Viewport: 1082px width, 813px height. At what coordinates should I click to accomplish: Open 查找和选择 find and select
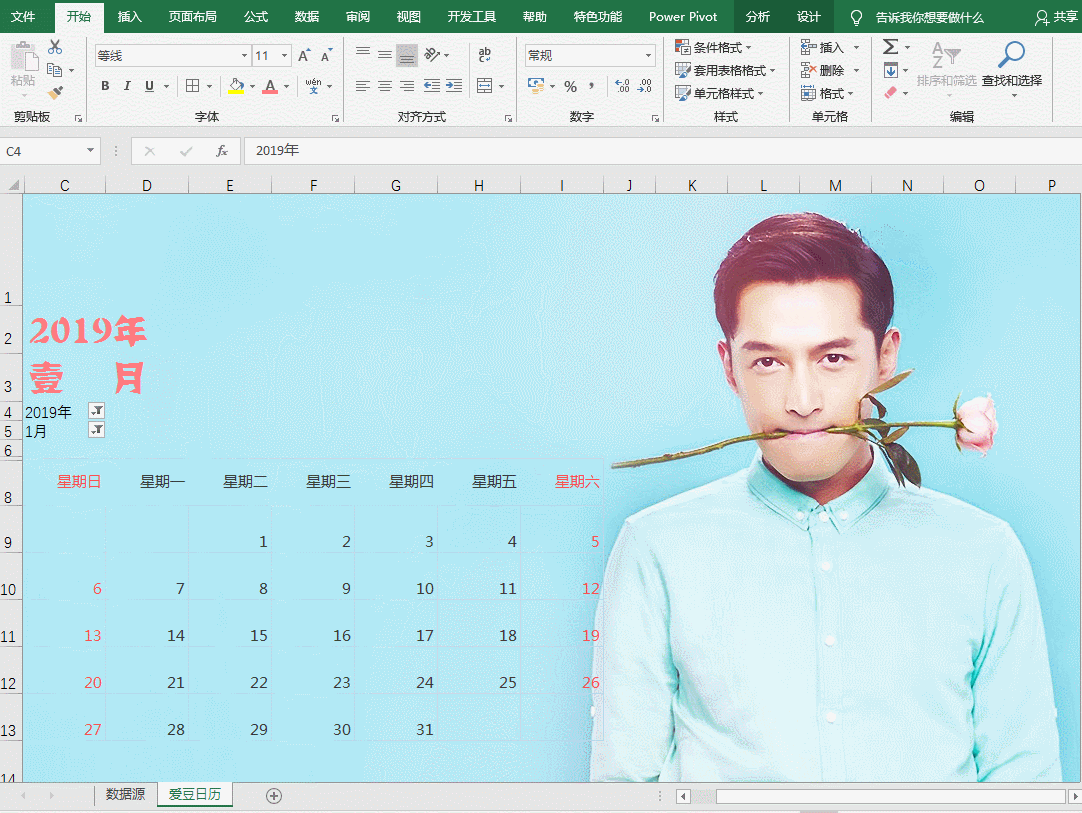click(x=1012, y=68)
